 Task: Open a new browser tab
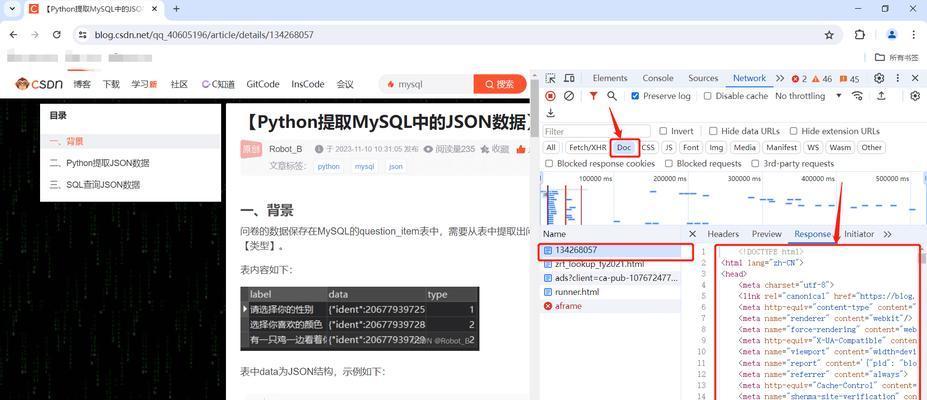click(176, 9)
